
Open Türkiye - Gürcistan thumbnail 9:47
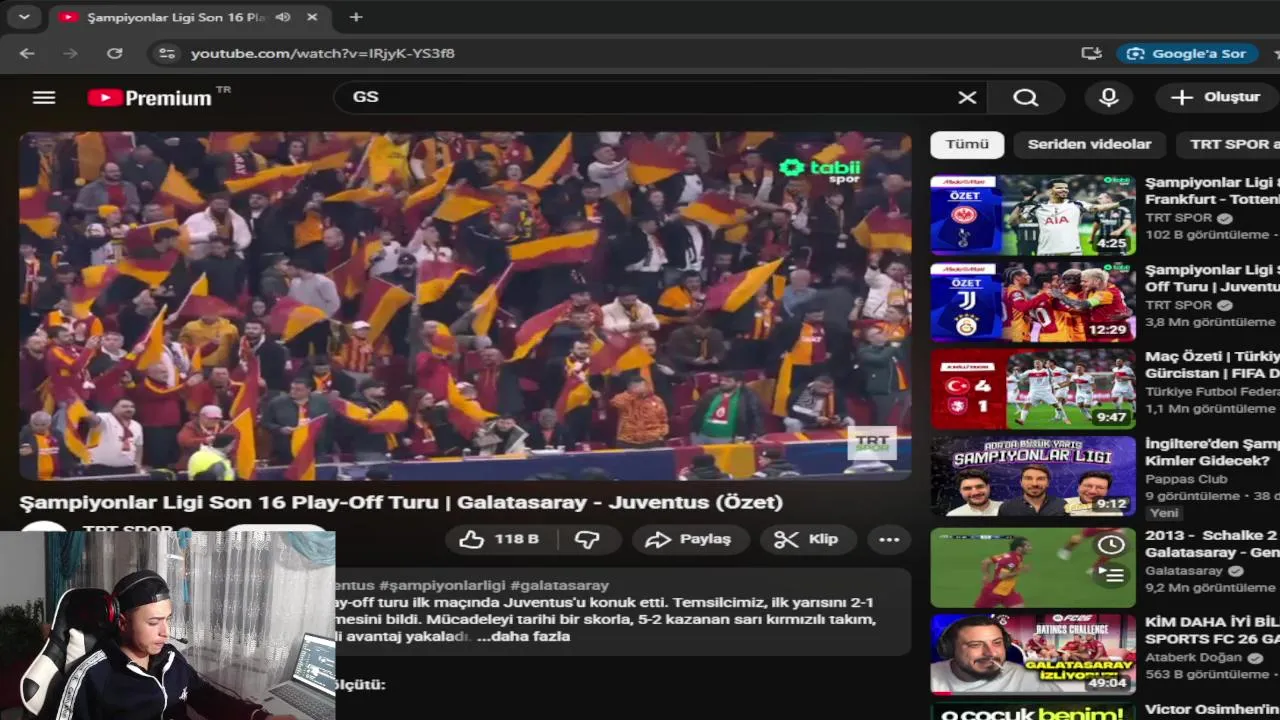(x=1033, y=389)
